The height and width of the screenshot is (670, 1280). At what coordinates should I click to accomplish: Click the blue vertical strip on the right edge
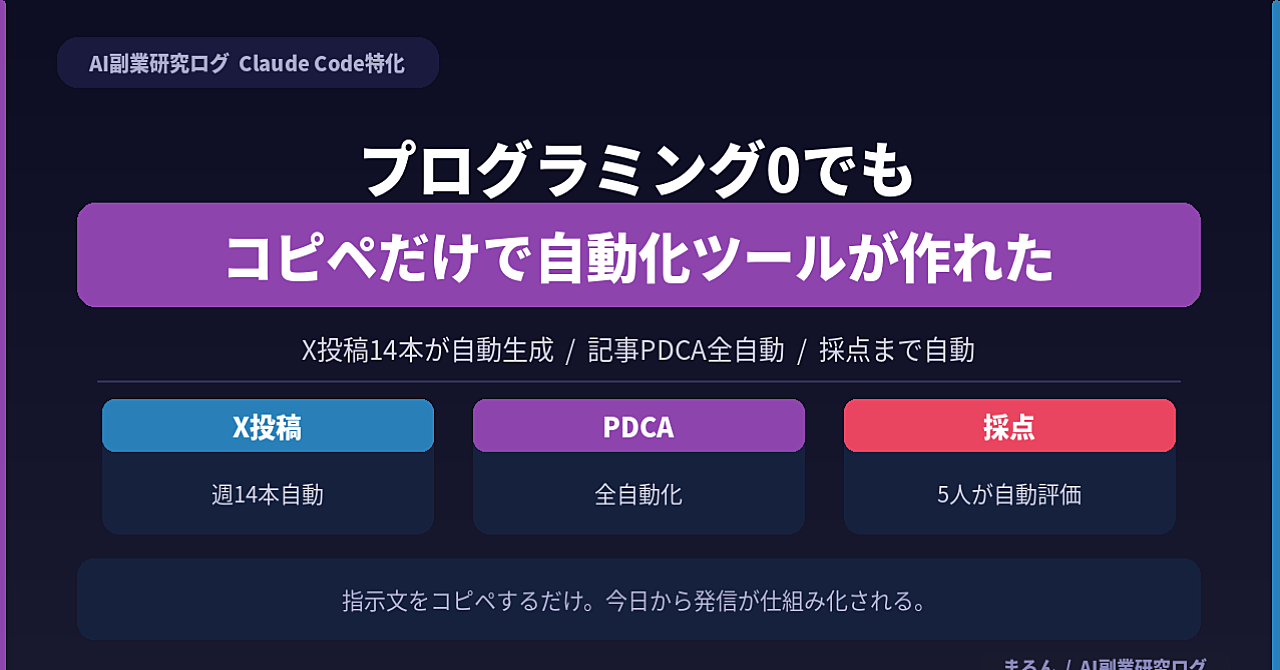pos(1276,335)
